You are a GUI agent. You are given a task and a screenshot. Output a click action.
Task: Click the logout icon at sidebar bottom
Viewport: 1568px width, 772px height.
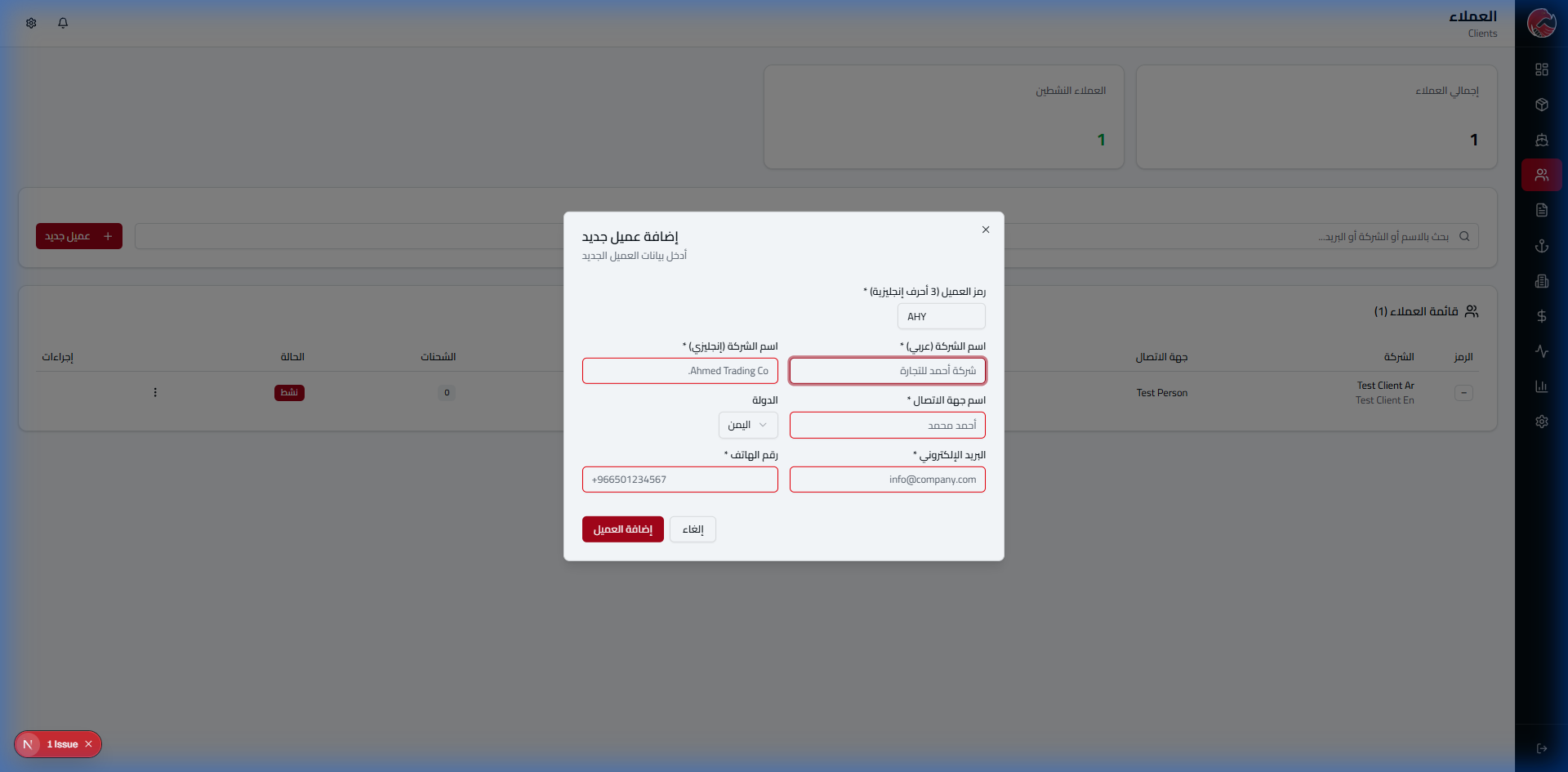tap(1541, 748)
